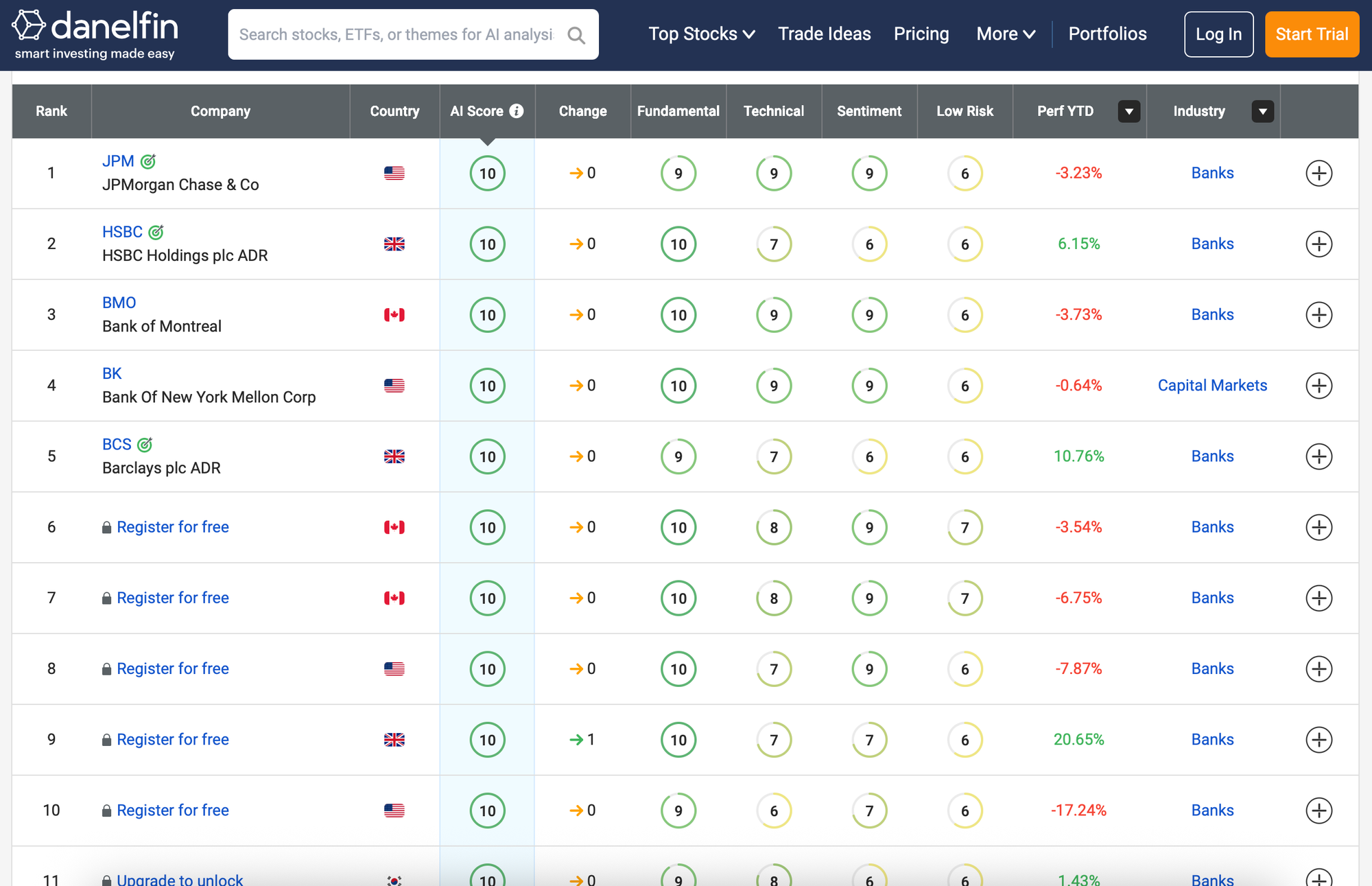Click the danelfin logo

click(x=95, y=34)
